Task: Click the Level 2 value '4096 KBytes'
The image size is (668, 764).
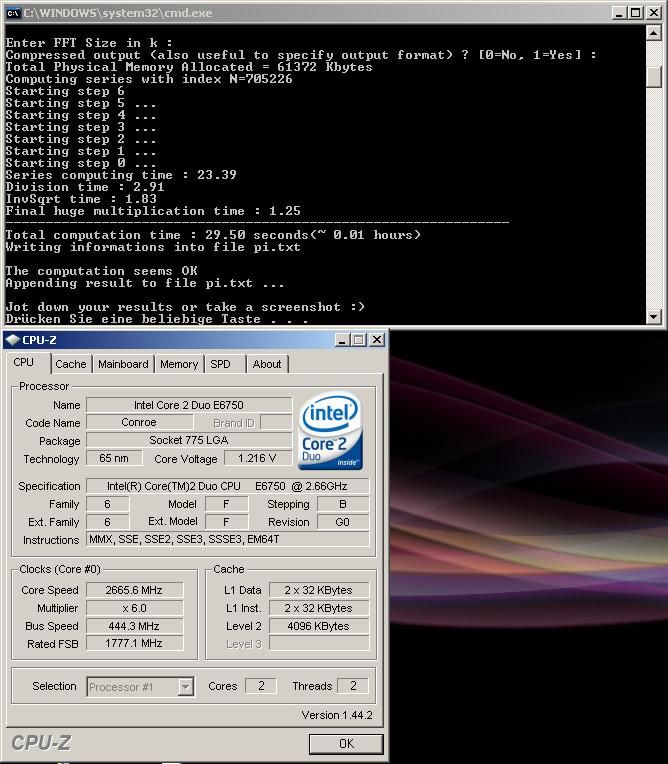Action: (319, 626)
